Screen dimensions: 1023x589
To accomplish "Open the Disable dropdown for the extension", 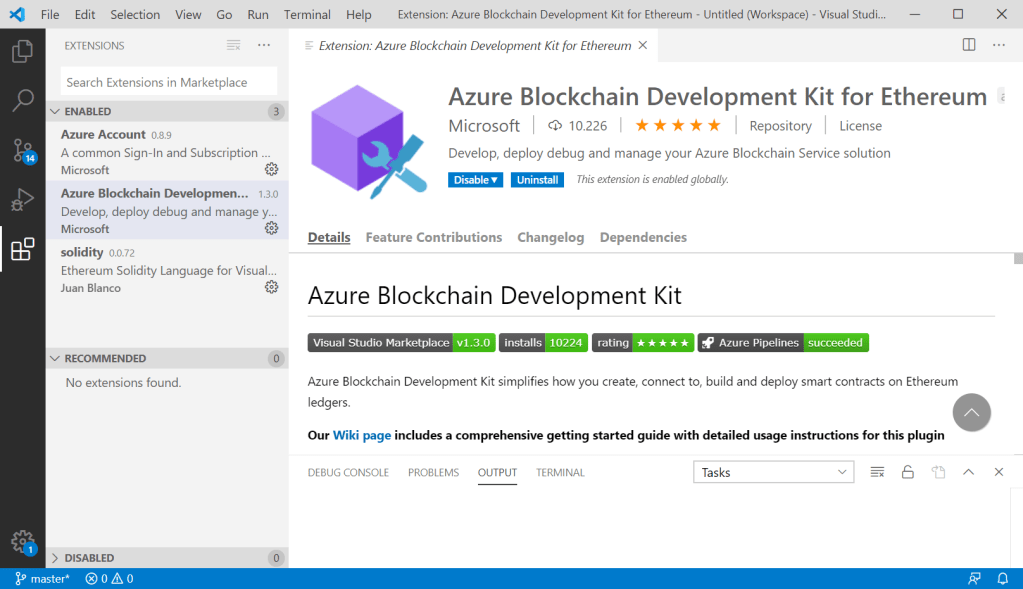I will coord(475,179).
